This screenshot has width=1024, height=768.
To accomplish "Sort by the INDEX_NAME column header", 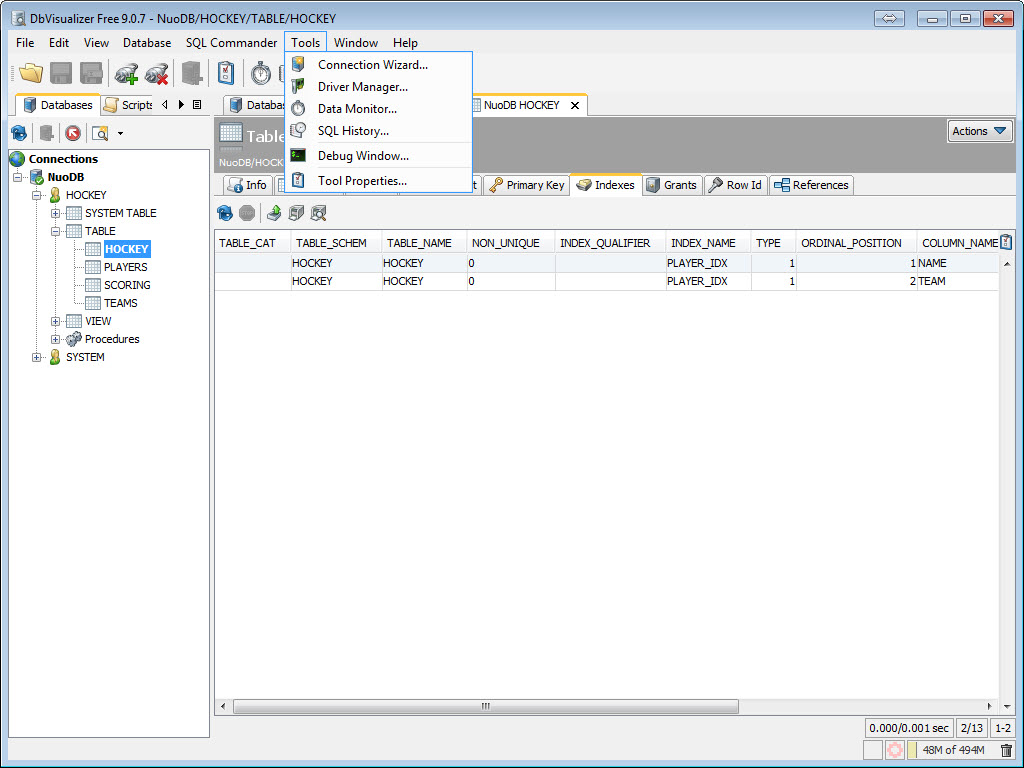I will (708, 243).
